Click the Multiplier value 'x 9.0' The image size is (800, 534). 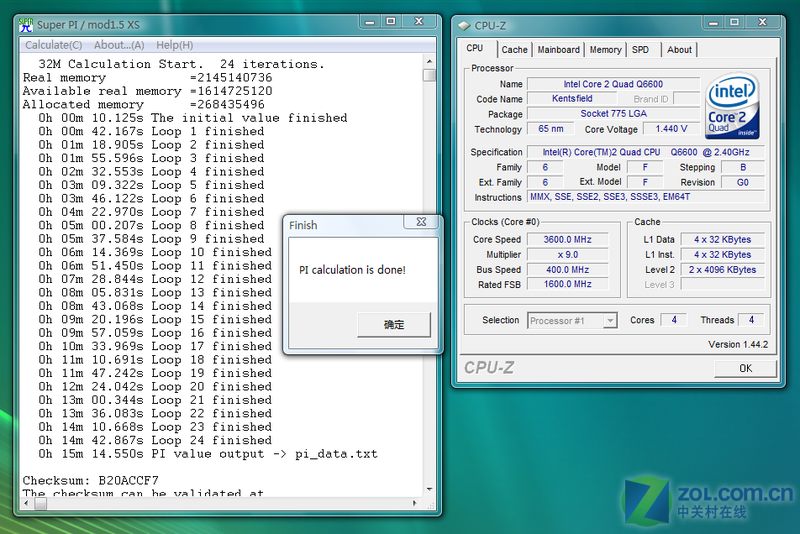tap(567, 255)
